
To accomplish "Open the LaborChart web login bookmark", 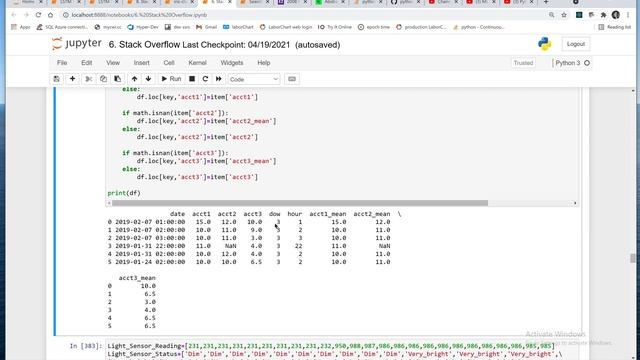I will [286, 27].
